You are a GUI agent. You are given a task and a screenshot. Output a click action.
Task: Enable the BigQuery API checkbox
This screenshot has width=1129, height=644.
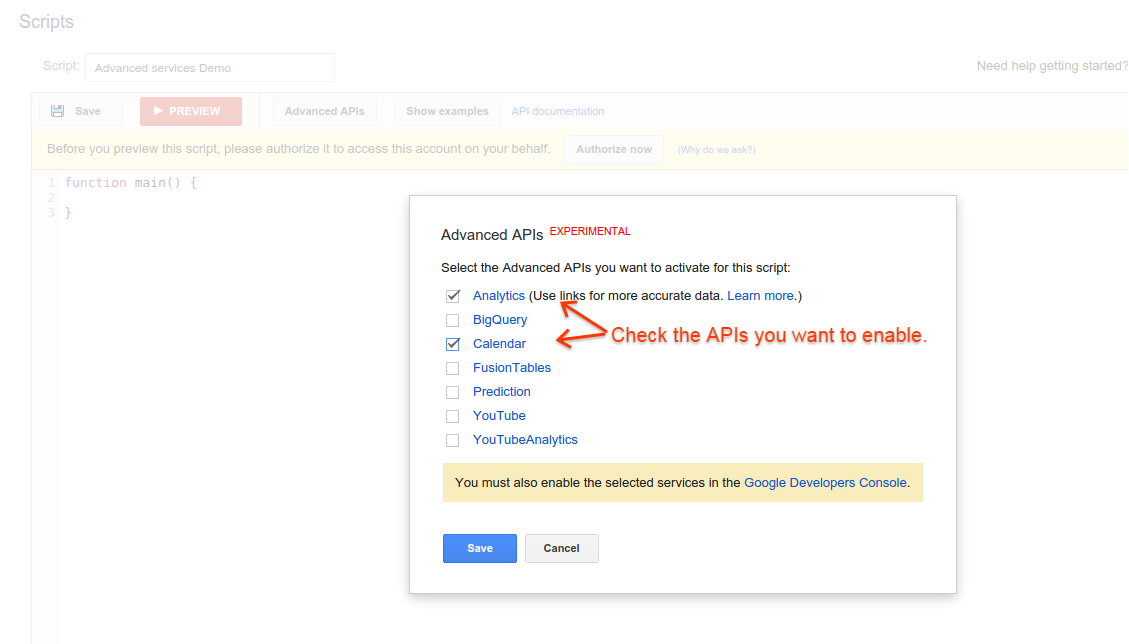click(453, 320)
